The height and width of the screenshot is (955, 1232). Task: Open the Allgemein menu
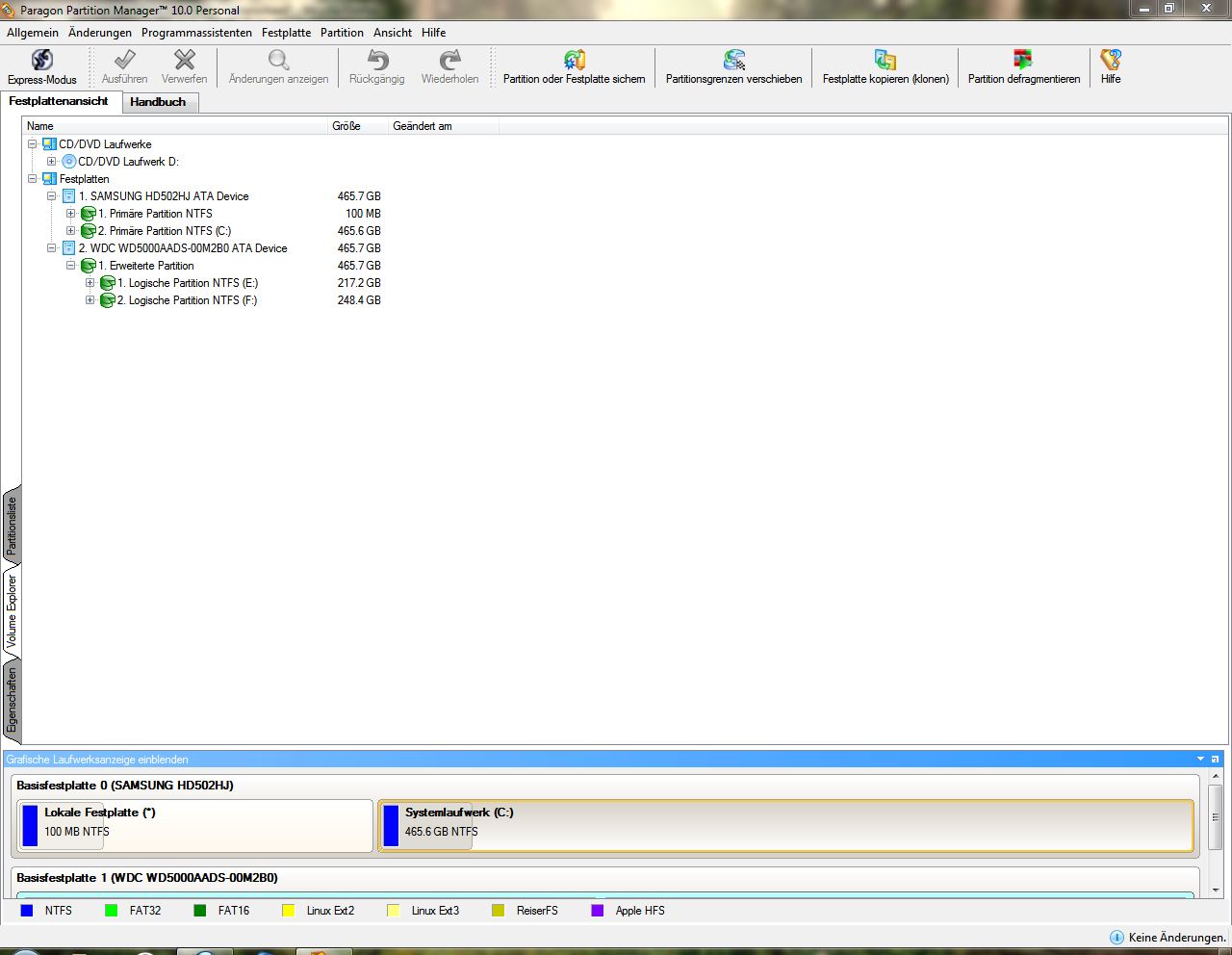click(x=33, y=33)
